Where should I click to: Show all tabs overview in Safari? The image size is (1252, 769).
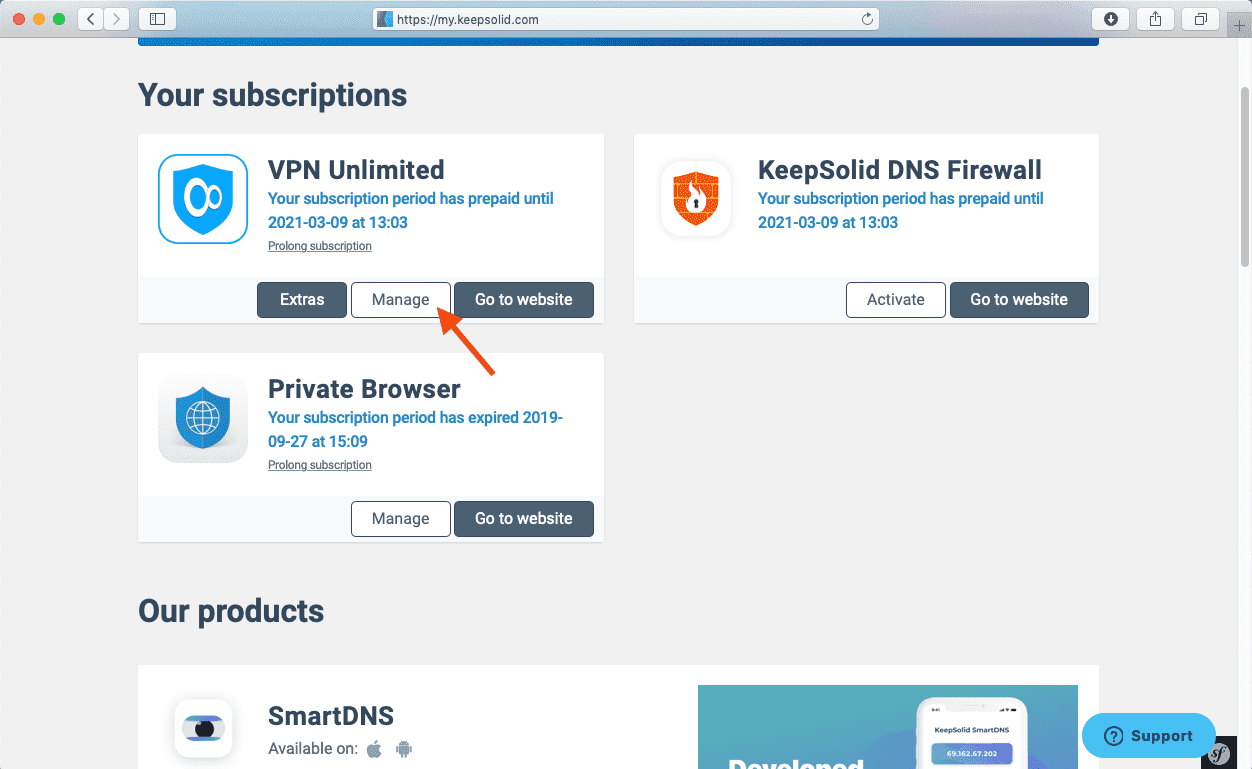point(1200,19)
